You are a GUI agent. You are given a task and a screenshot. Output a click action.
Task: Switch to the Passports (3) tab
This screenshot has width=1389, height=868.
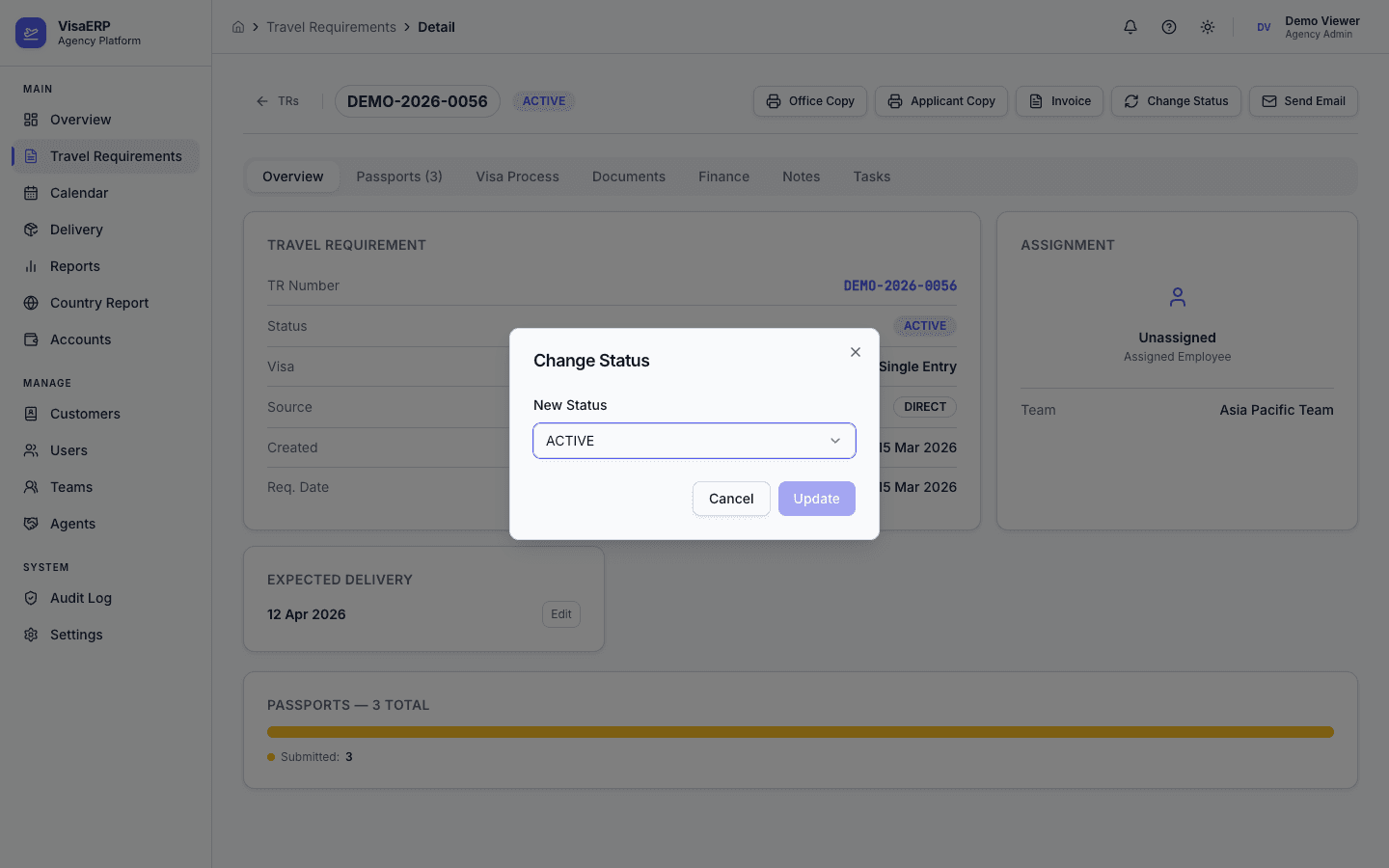[x=398, y=176]
